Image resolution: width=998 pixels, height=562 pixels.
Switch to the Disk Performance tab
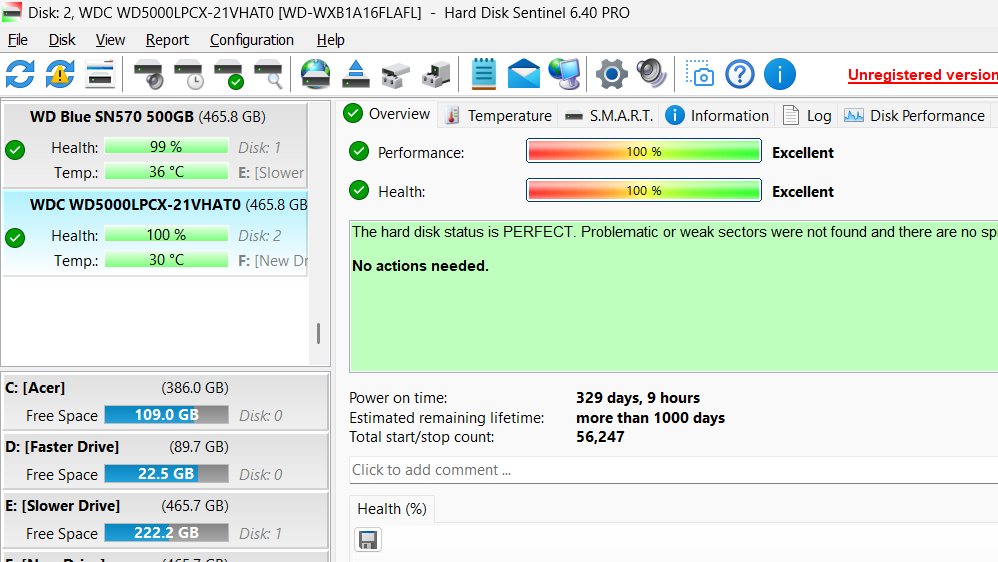click(915, 116)
